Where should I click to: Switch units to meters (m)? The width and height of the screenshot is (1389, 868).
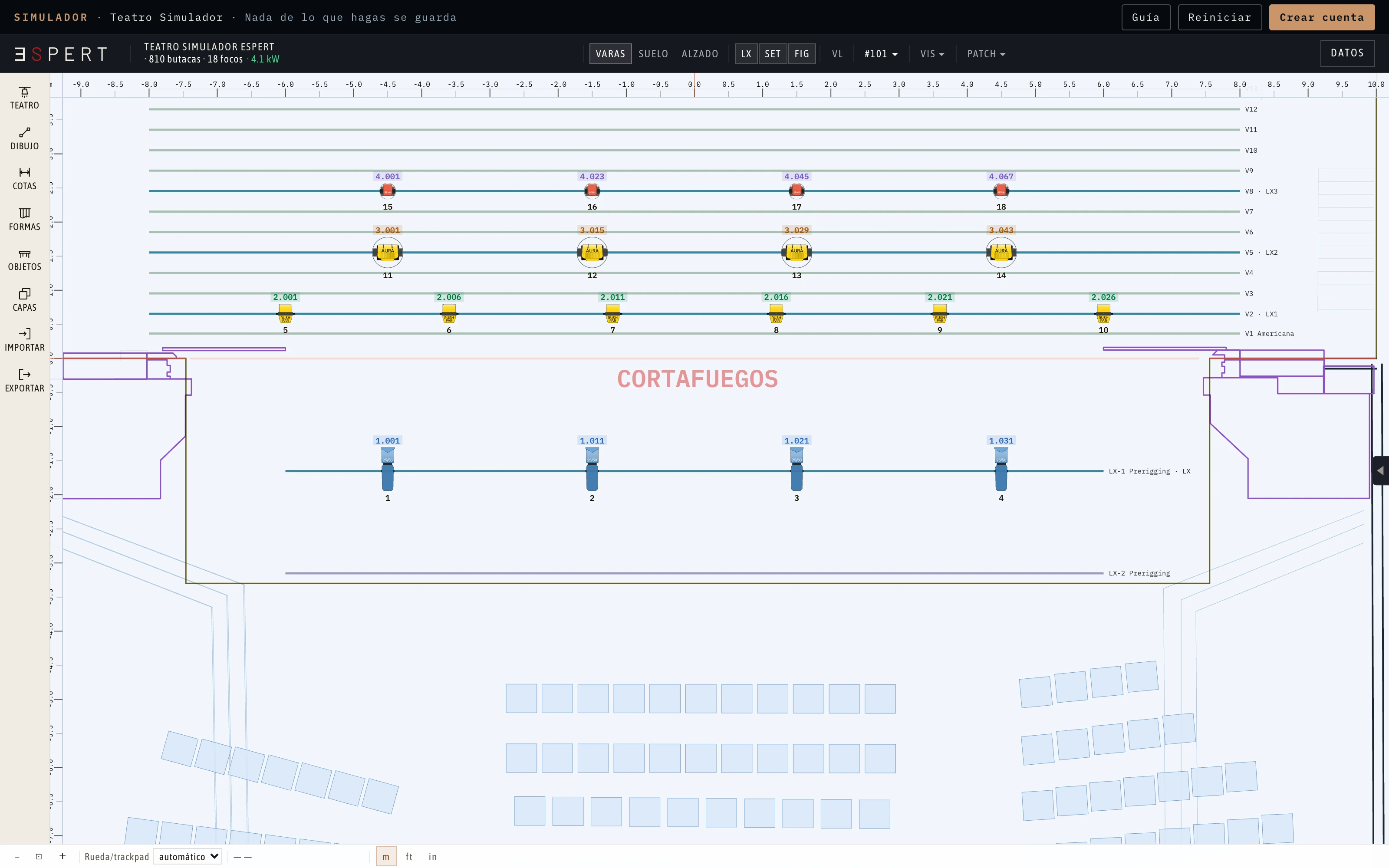pos(386,857)
